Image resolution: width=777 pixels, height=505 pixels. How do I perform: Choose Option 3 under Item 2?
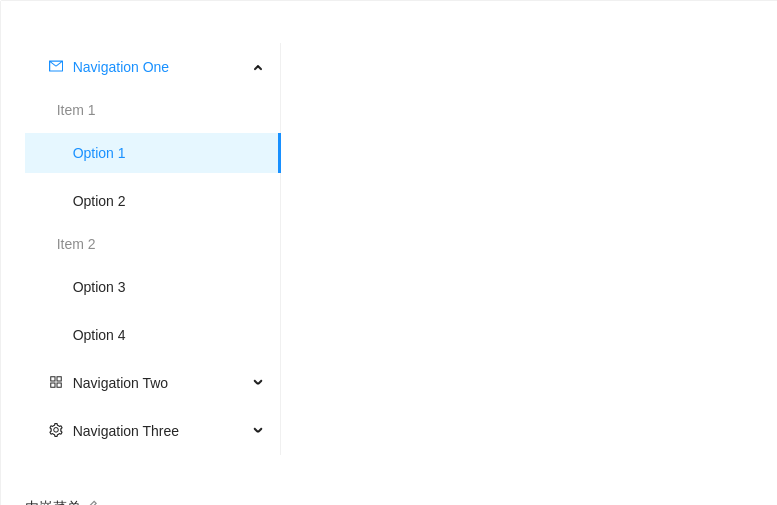(x=153, y=287)
